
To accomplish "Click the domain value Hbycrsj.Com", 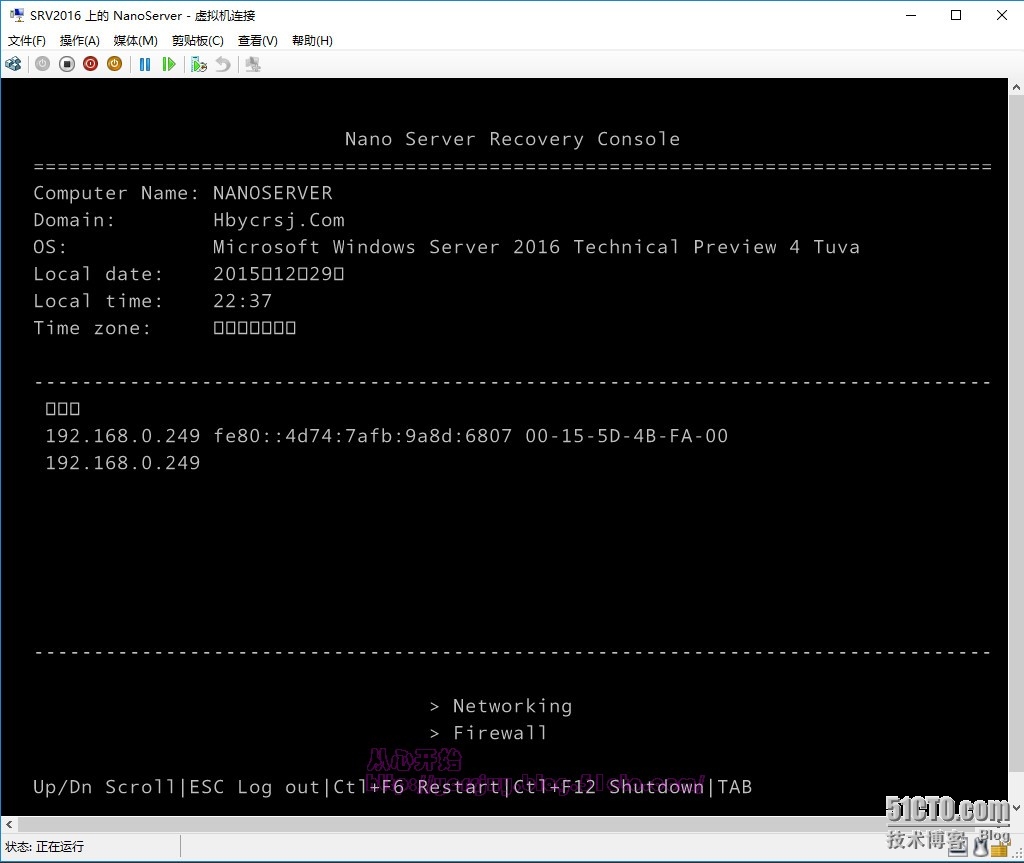I will 279,220.
